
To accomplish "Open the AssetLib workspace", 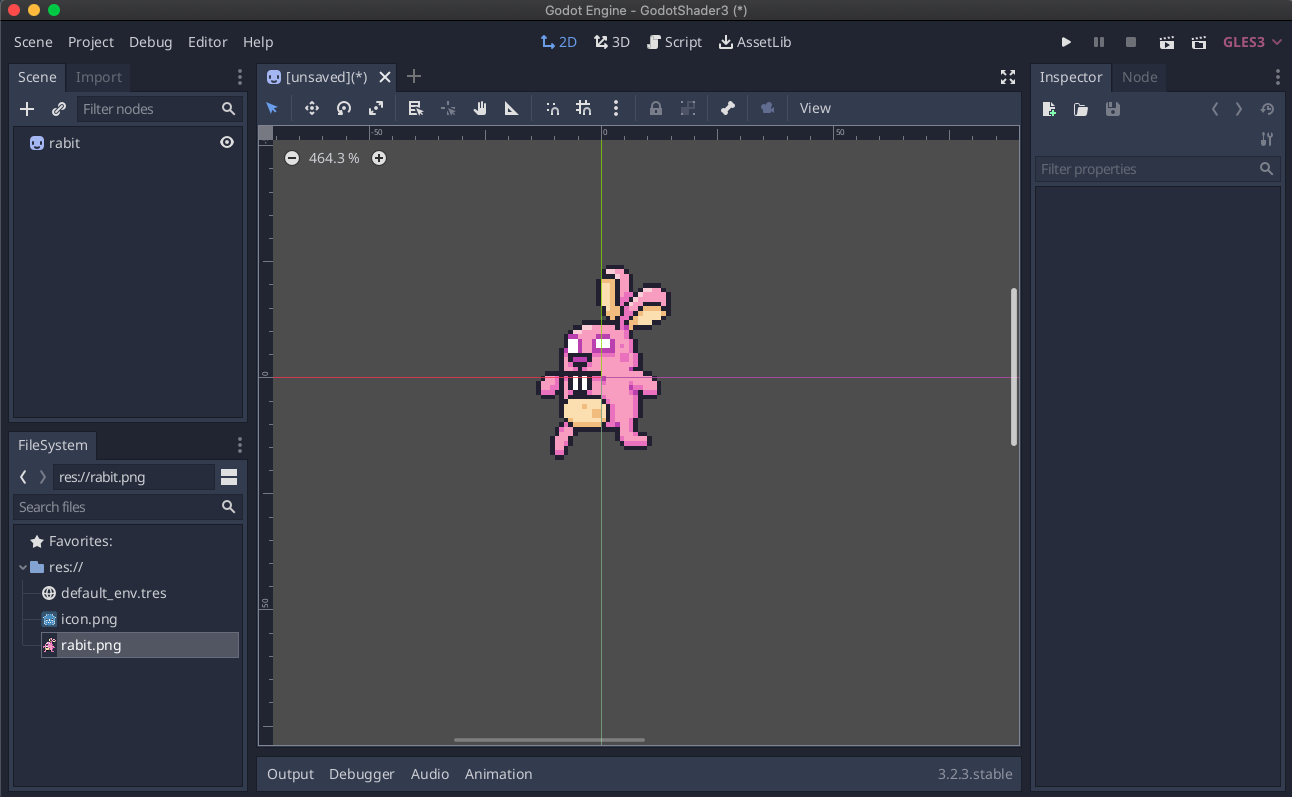I will tap(755, 42).
